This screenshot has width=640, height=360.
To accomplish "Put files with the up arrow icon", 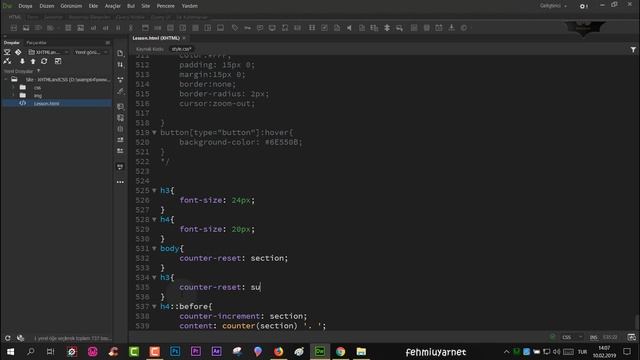I will tap(33, 61).
